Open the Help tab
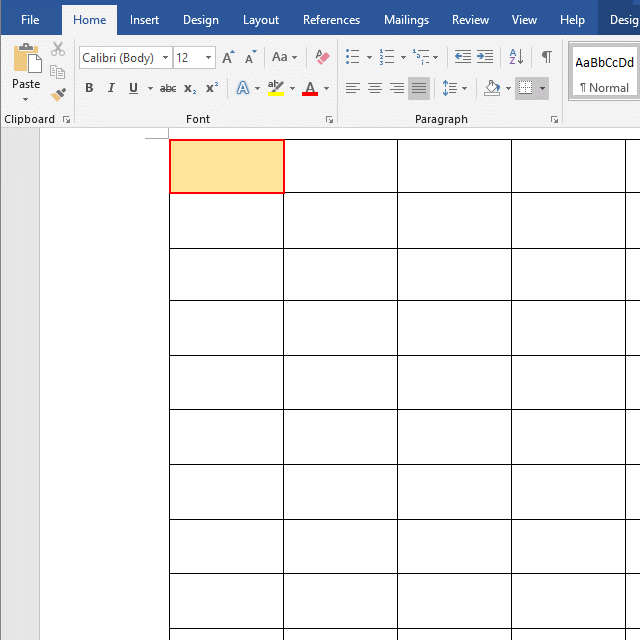The width and height of the screenshot is (640, 640). tap(572, 20)
